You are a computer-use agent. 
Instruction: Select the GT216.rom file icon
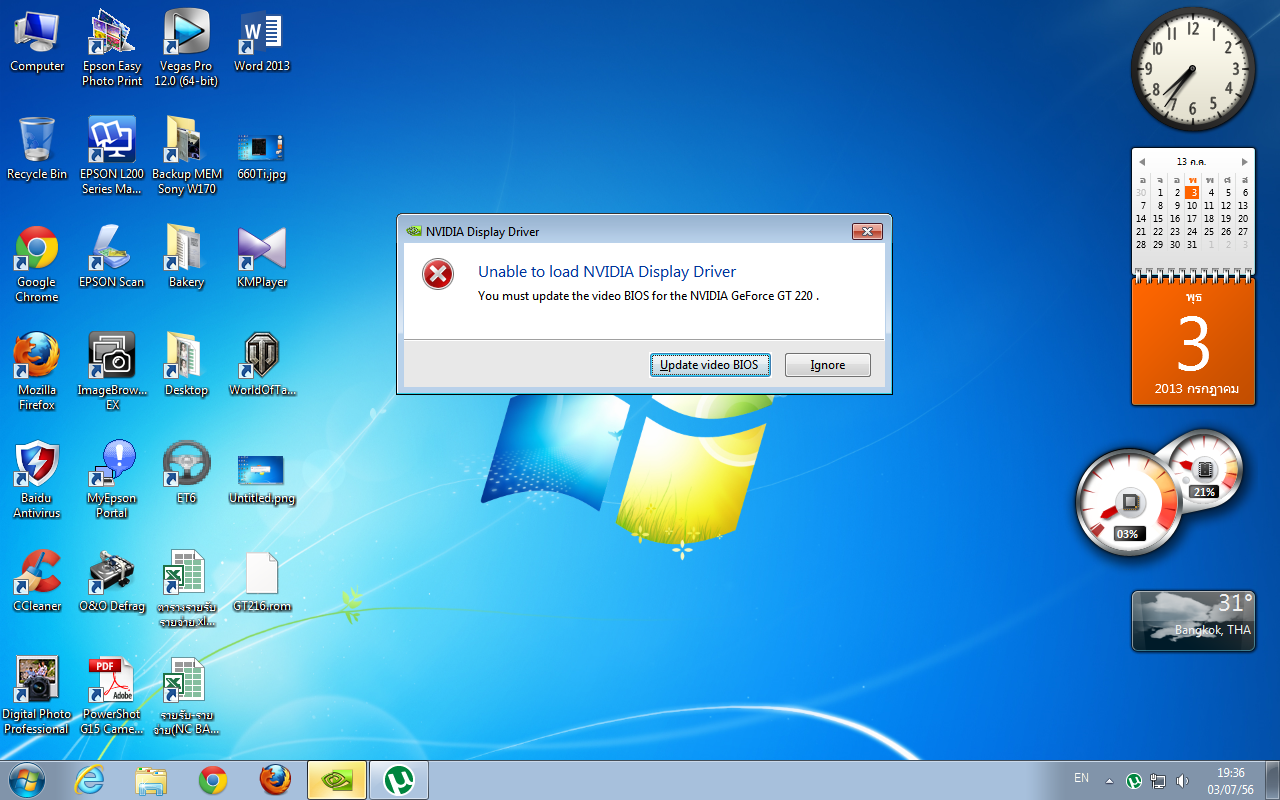(262, 581)
